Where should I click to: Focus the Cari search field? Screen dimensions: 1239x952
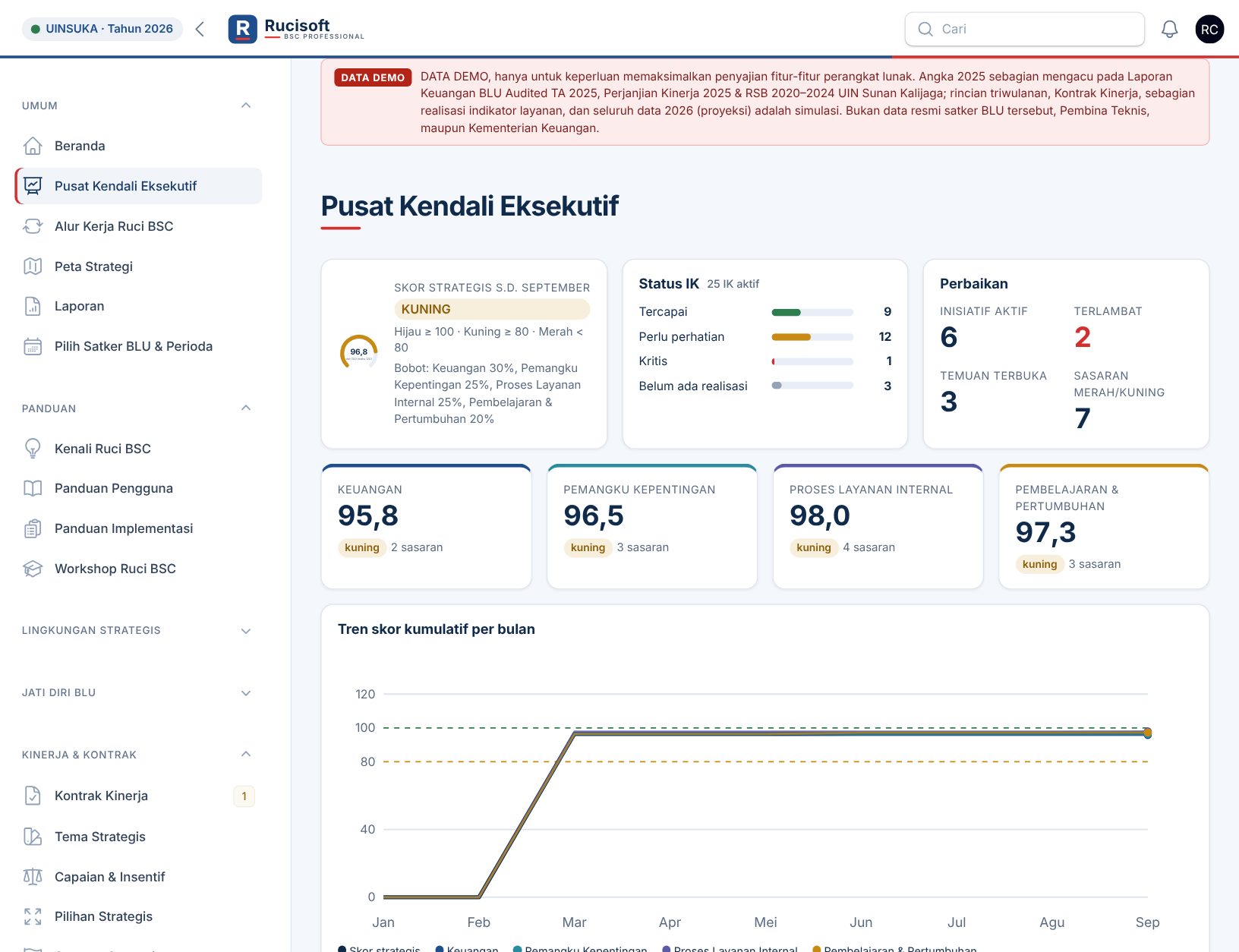tap(1024, 29)
